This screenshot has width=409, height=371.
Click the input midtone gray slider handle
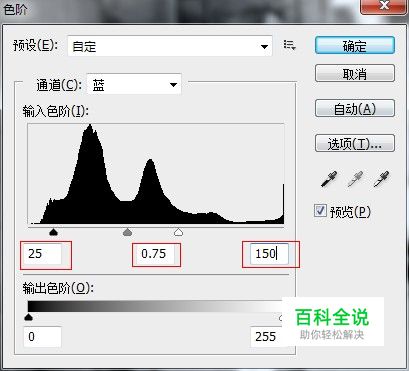[x=127, y=232]
